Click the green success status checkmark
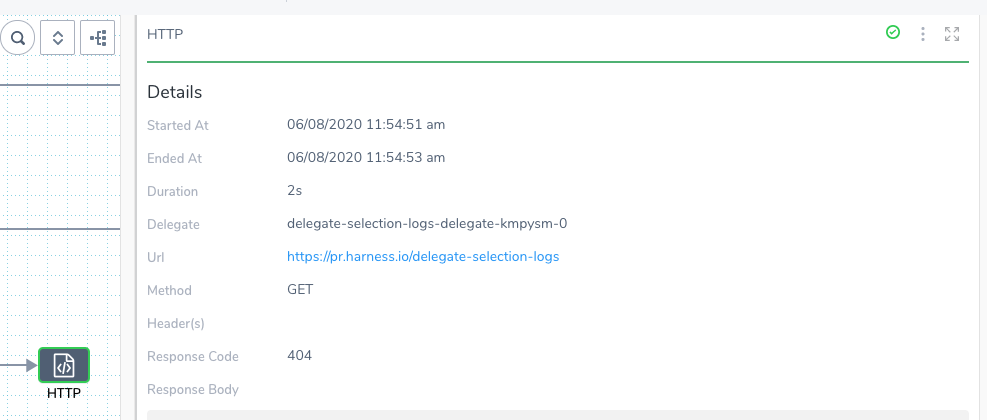Screen dimensions: 987x420 pos(893,33)
